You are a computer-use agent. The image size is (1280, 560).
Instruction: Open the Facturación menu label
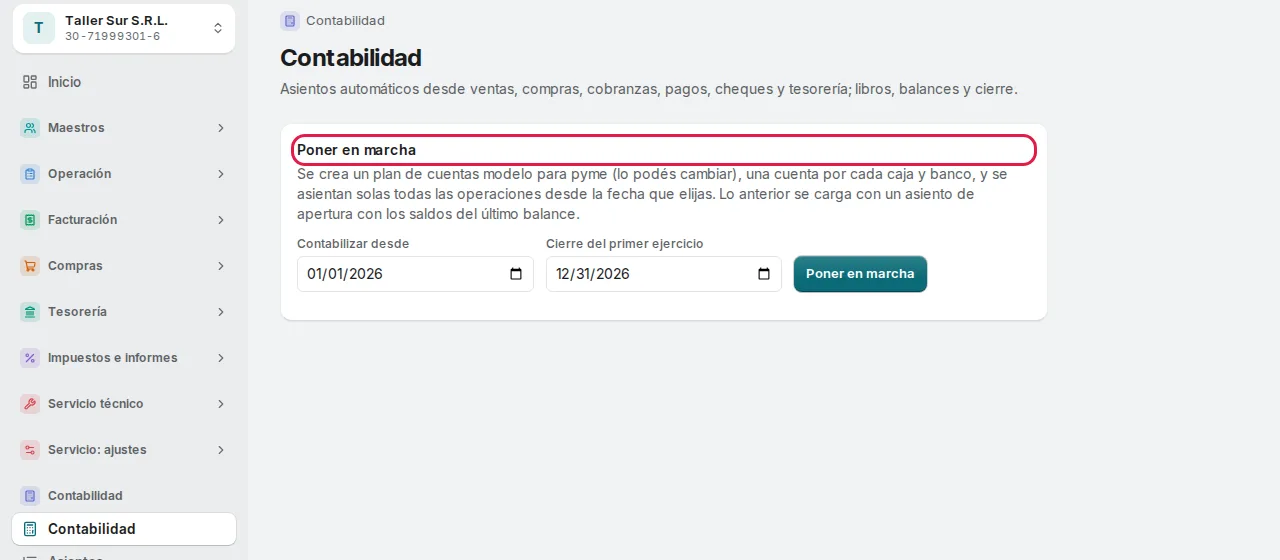(82, 220)
